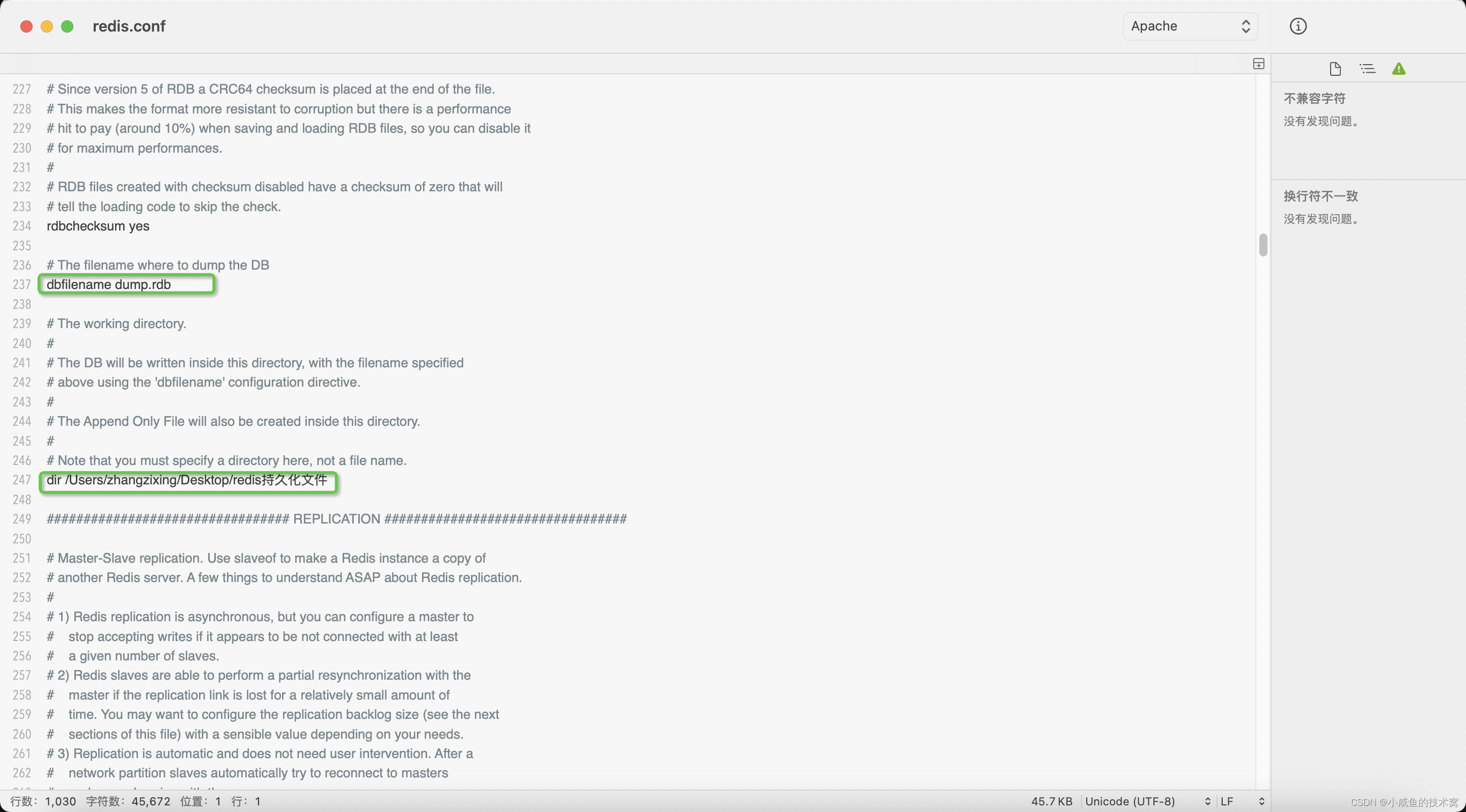The image size is (1466, 812).
Task: Click the compatibility check icon panel
Action: click(1398, 68)
